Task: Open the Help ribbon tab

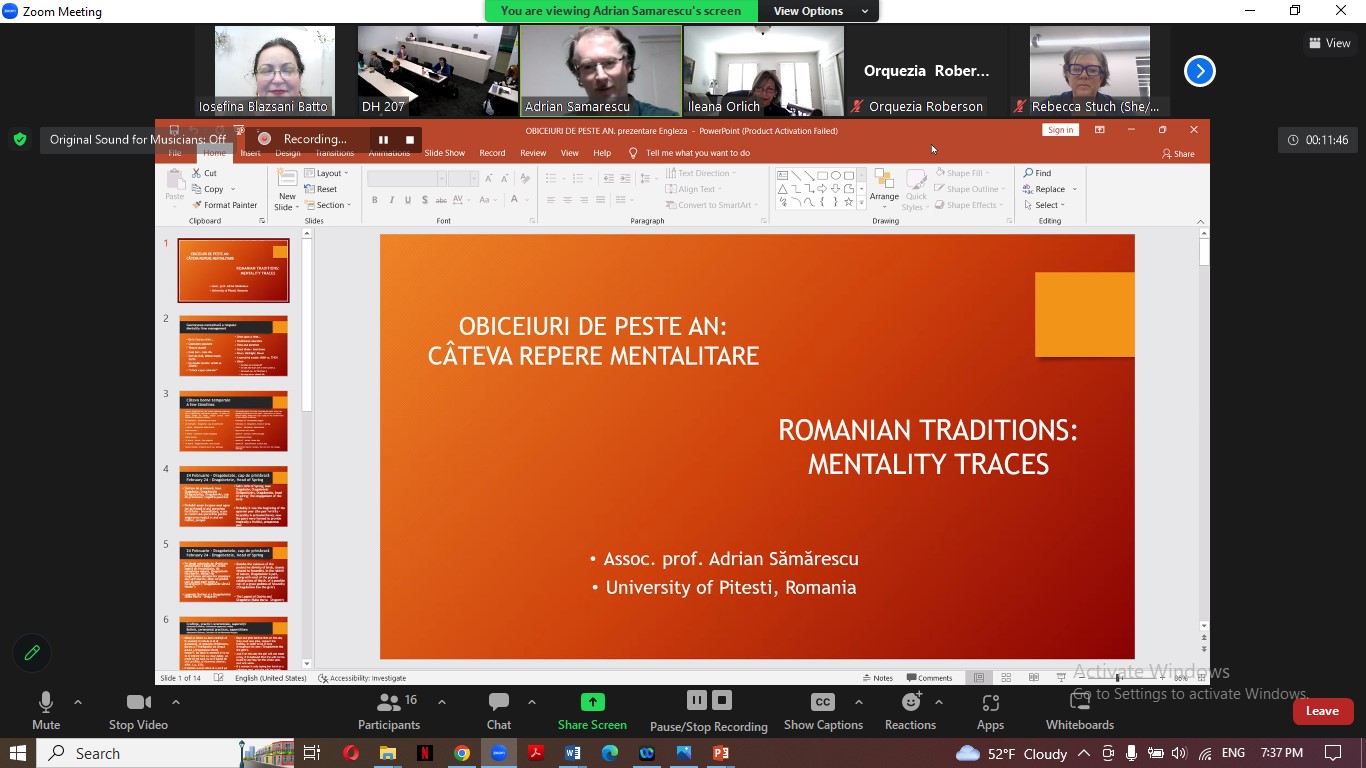Action: pos(602,153)
